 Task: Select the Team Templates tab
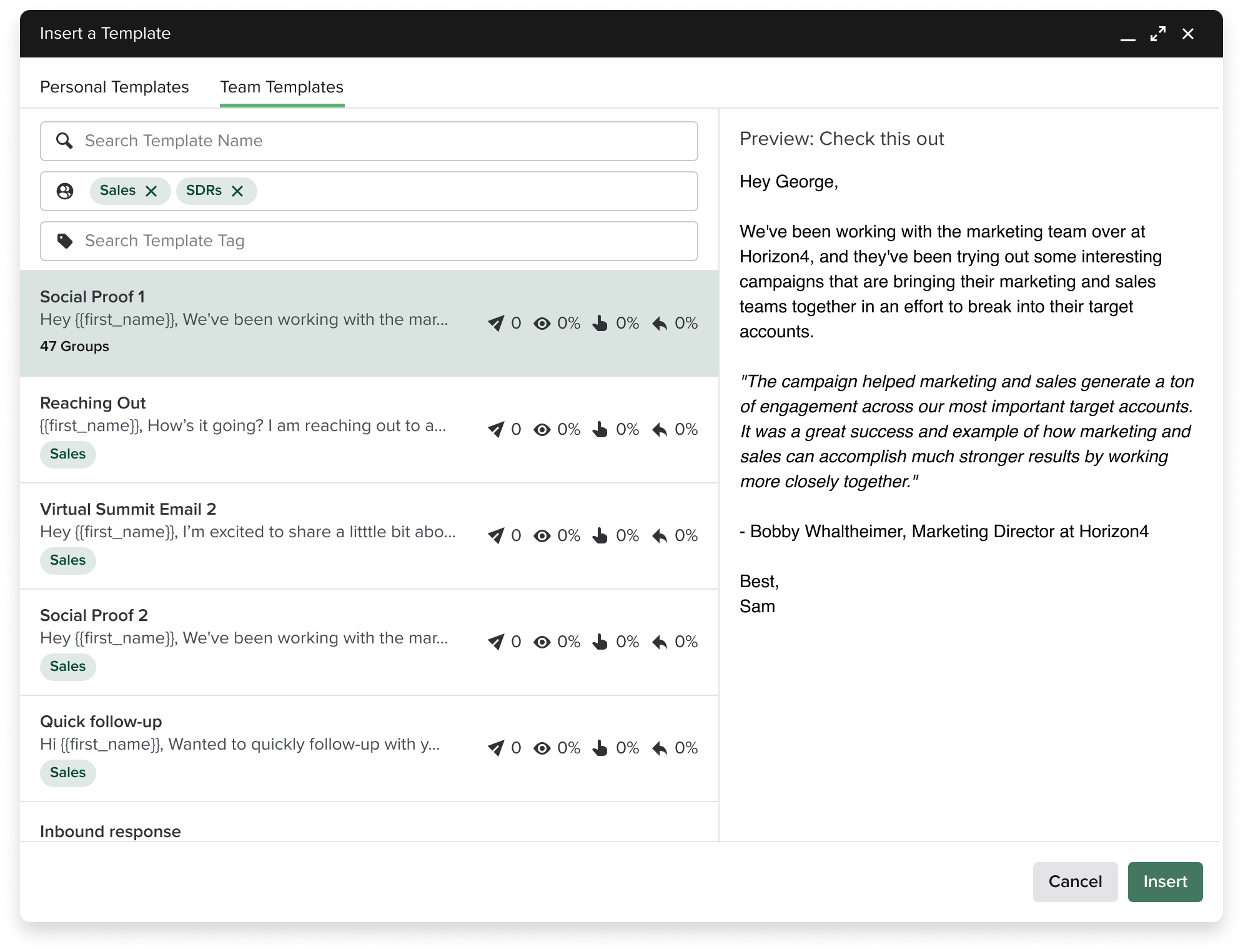click(x=282, y=87)
